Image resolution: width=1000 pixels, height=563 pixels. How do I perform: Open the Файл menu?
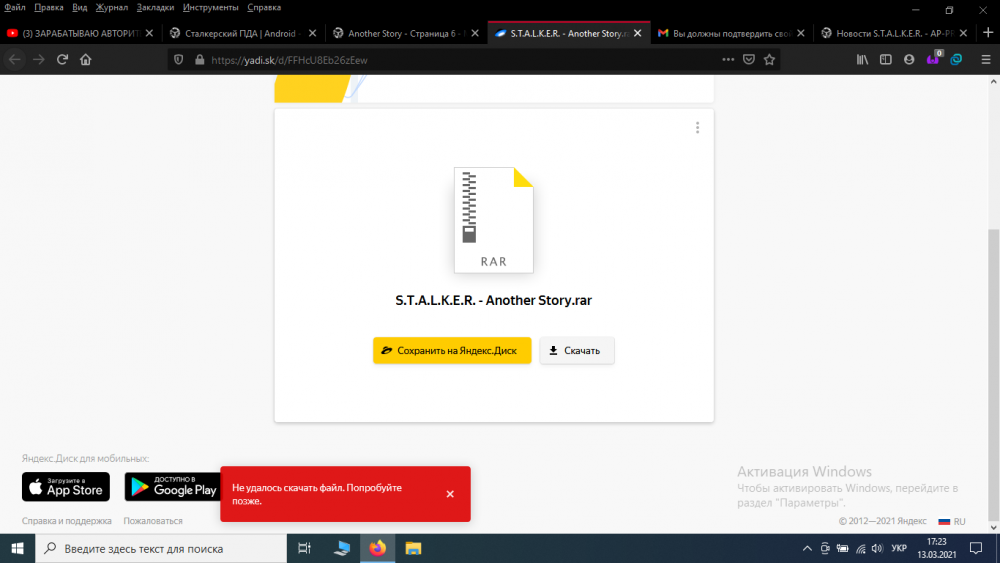[15, 8]
